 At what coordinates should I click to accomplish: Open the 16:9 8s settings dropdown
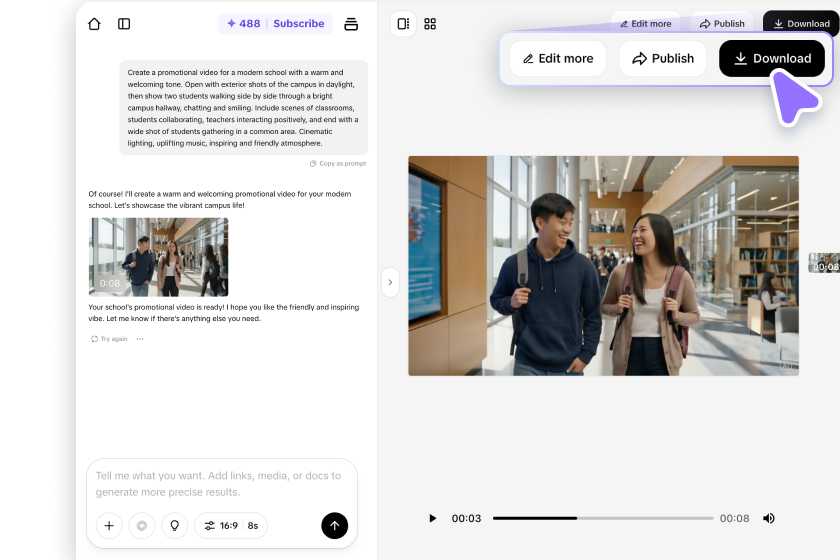coord(231,526)
